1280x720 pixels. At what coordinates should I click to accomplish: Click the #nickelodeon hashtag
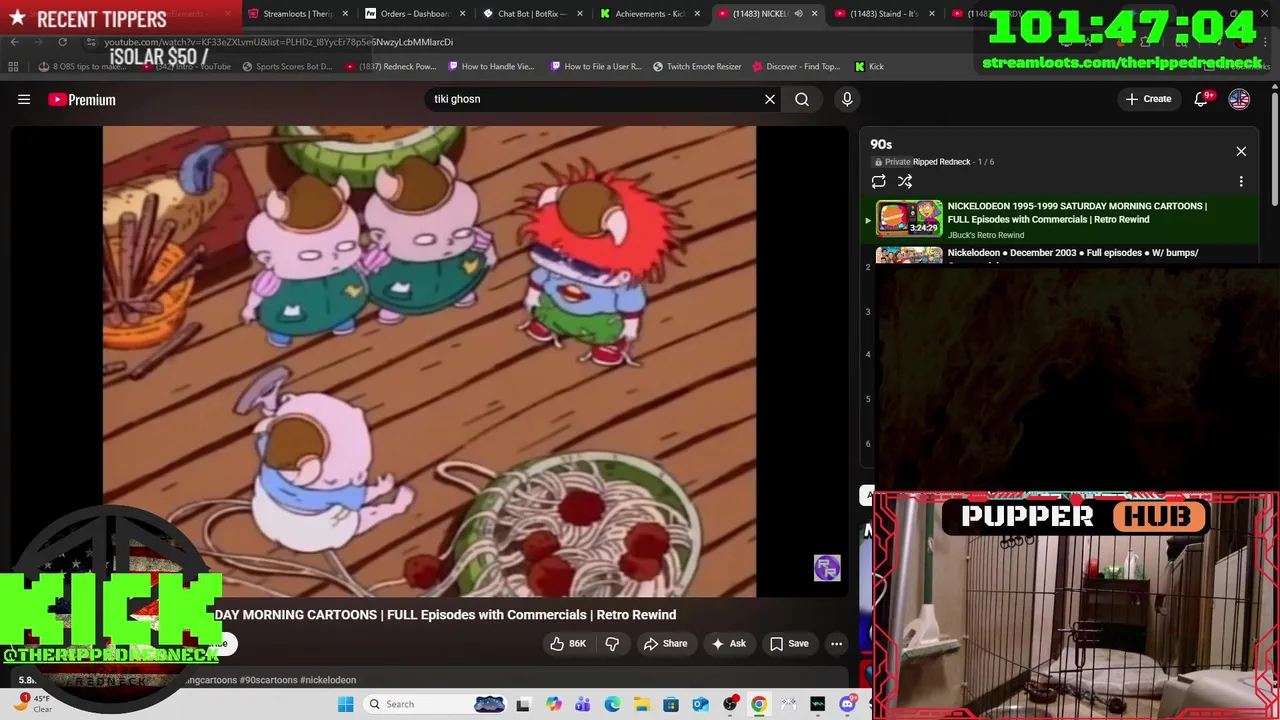click(x=328, y=680)
